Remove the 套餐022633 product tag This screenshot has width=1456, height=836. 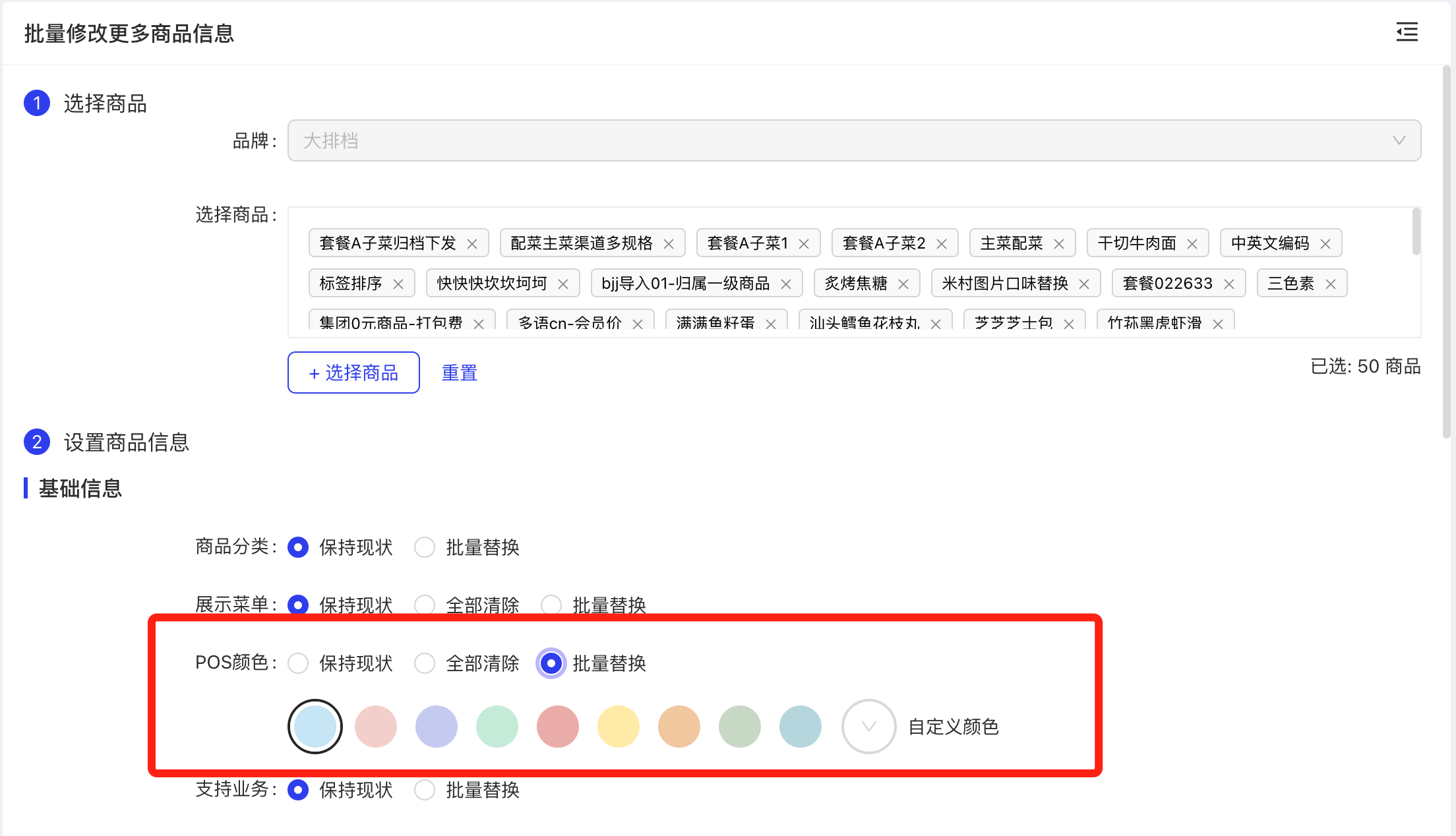1229,284
